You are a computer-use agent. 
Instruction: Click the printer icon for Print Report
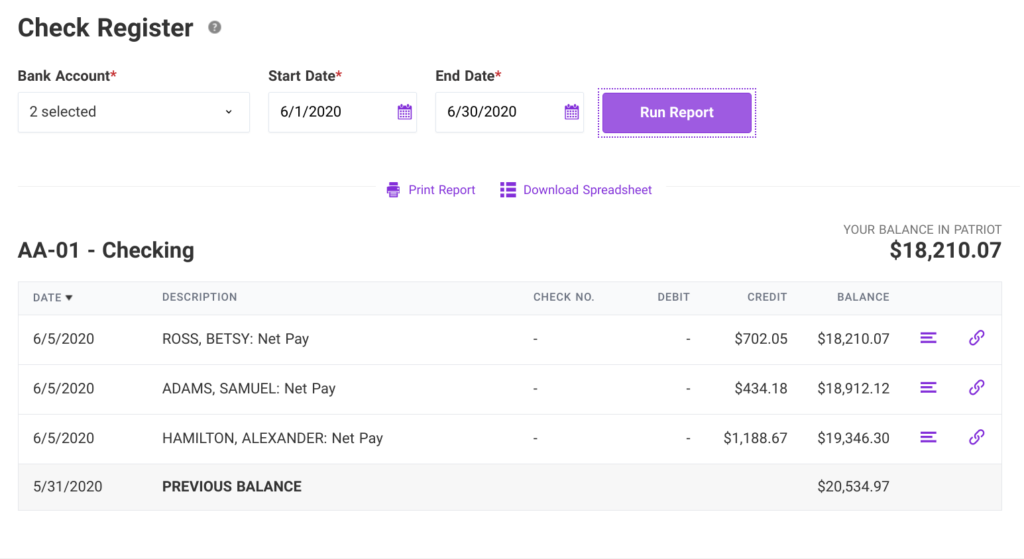[x=393, y=190]
